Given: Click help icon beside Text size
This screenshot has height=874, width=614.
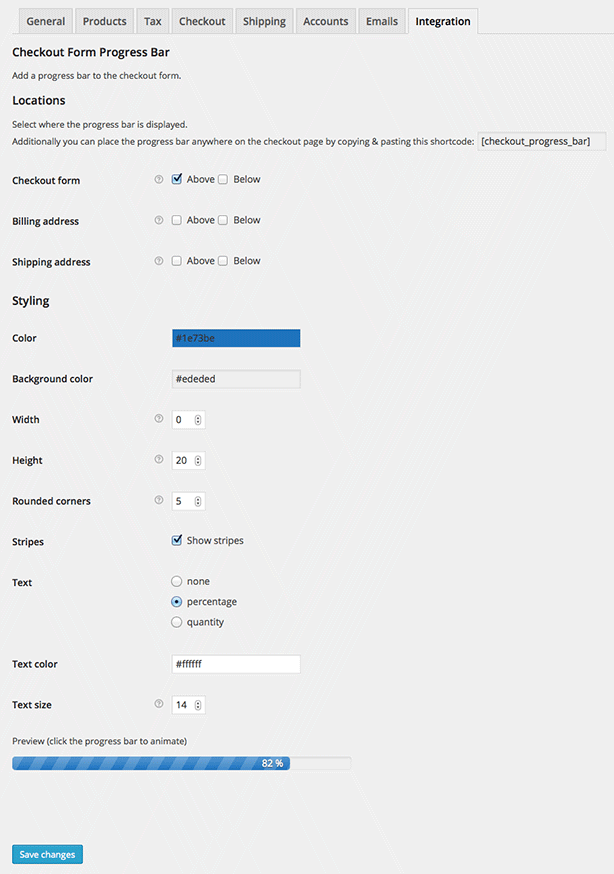Looking at the screenshot, I should click(x=158, y=704).
